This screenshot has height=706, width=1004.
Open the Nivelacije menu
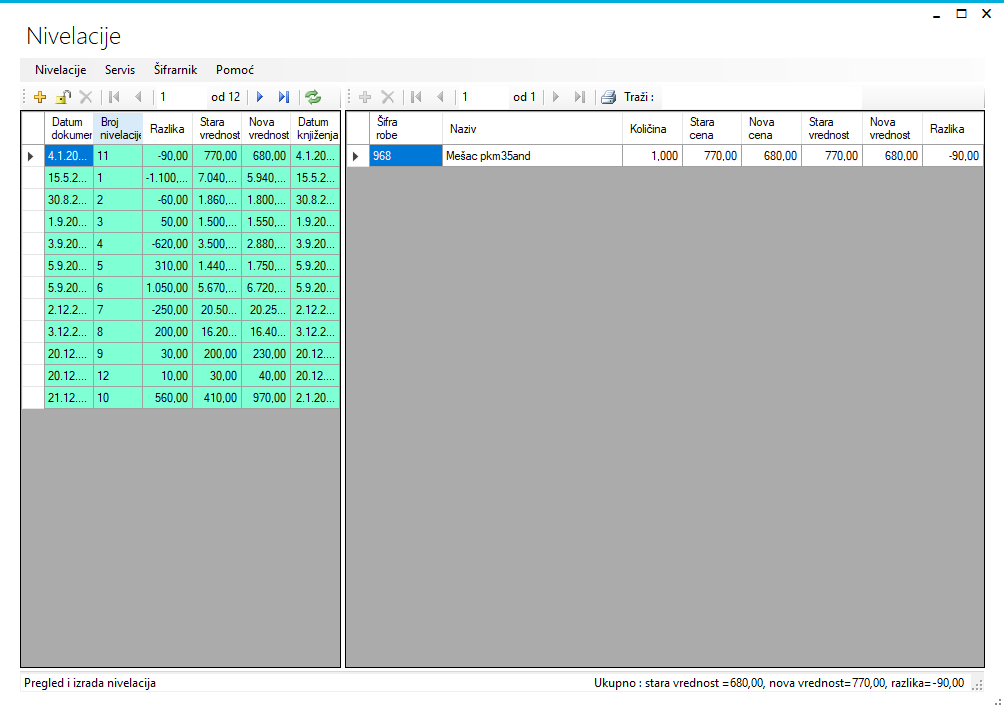point(60,70)
